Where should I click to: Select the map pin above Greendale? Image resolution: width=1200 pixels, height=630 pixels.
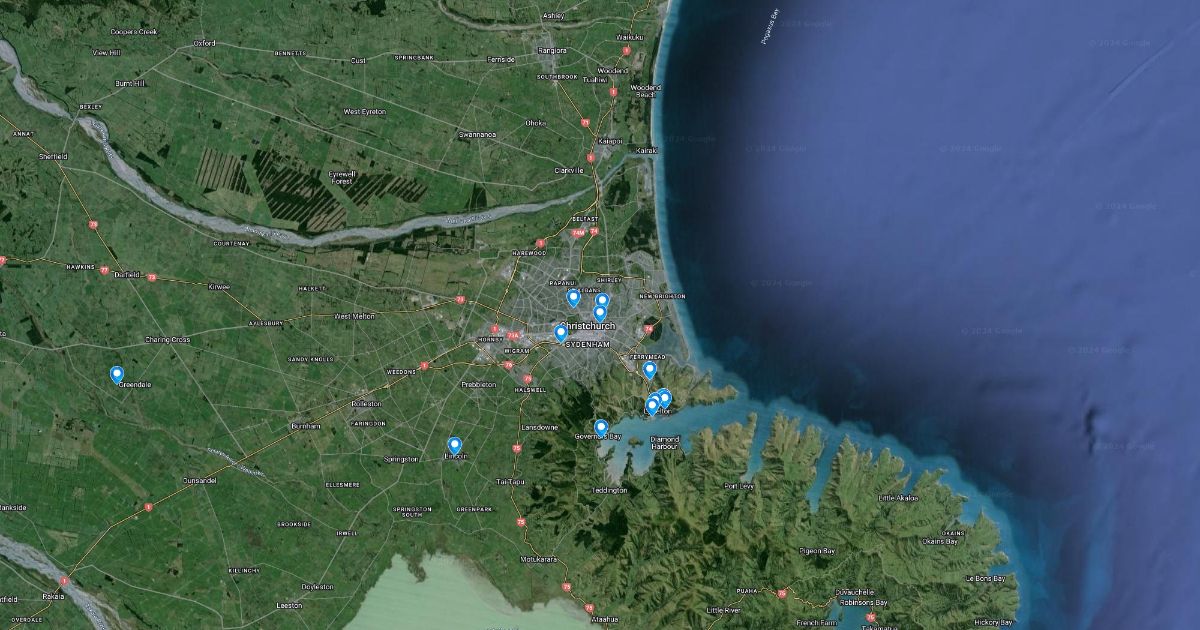(117, 375)
